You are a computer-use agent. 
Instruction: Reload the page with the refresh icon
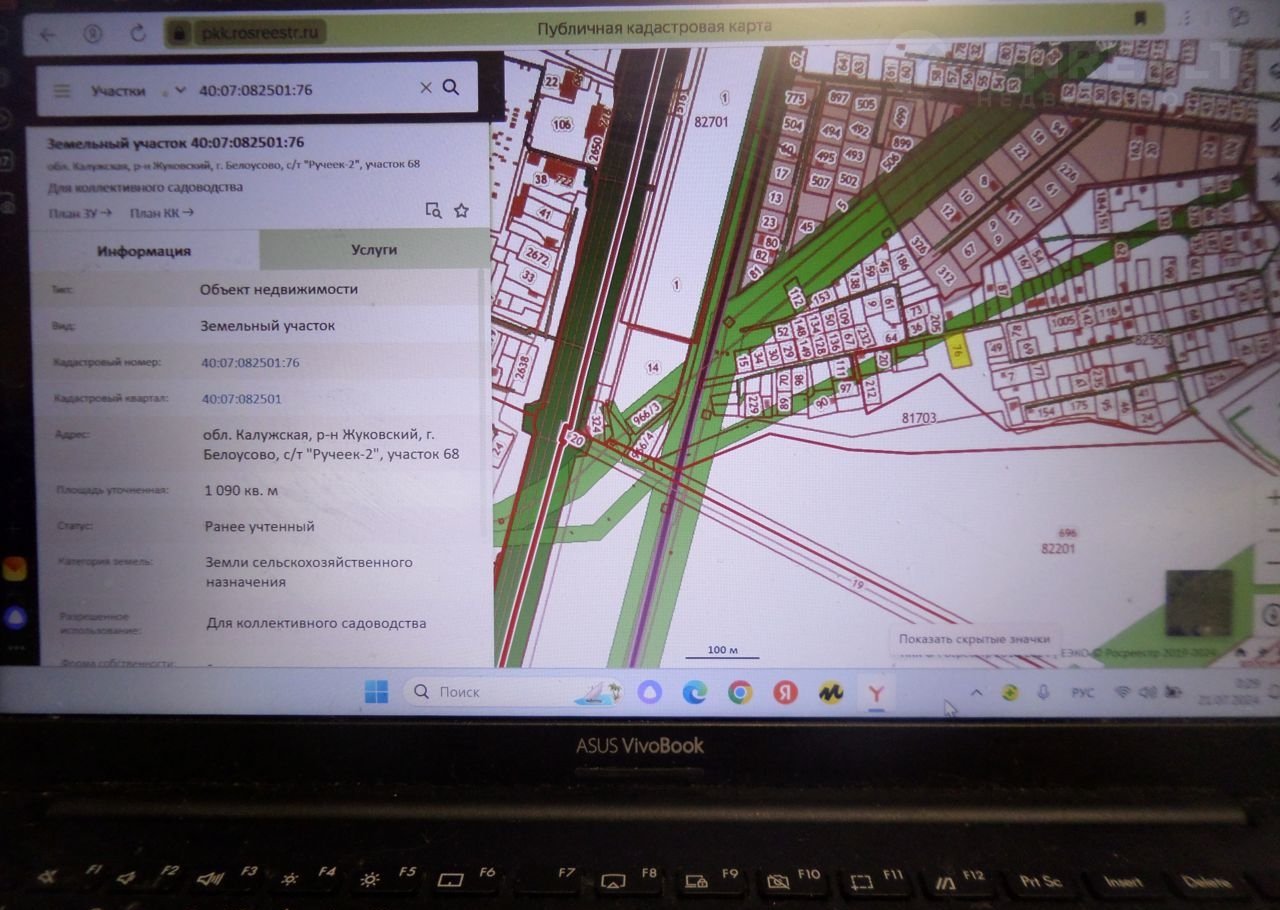(138, 33)
